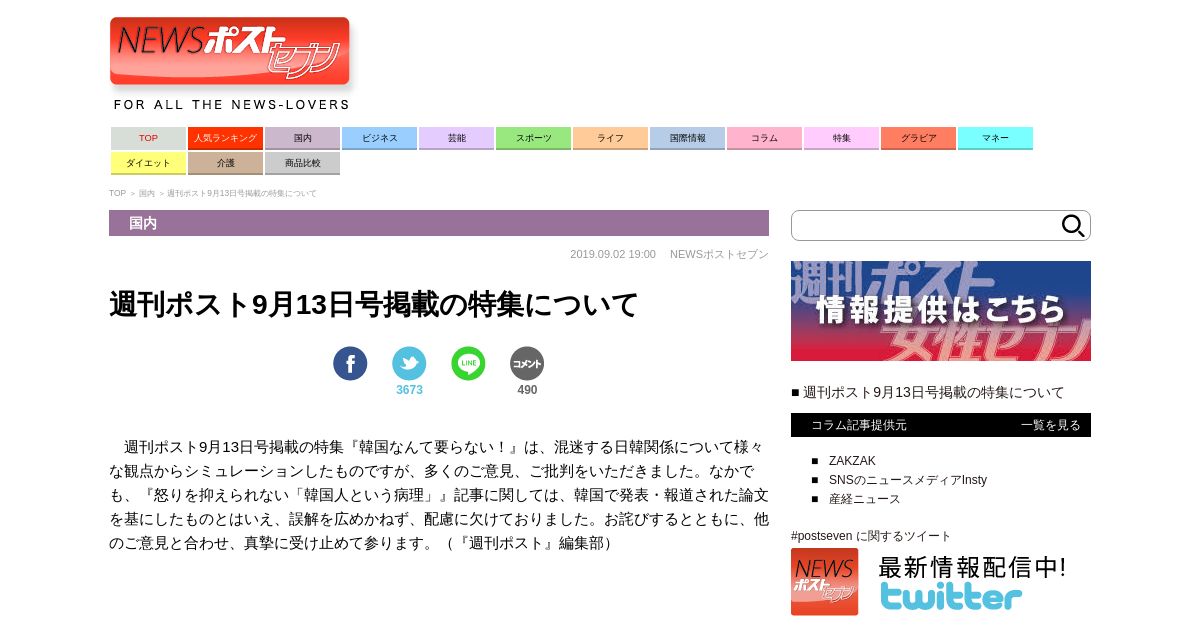Click into the search input field
The image size is (1200, 630).
[925, 226]
